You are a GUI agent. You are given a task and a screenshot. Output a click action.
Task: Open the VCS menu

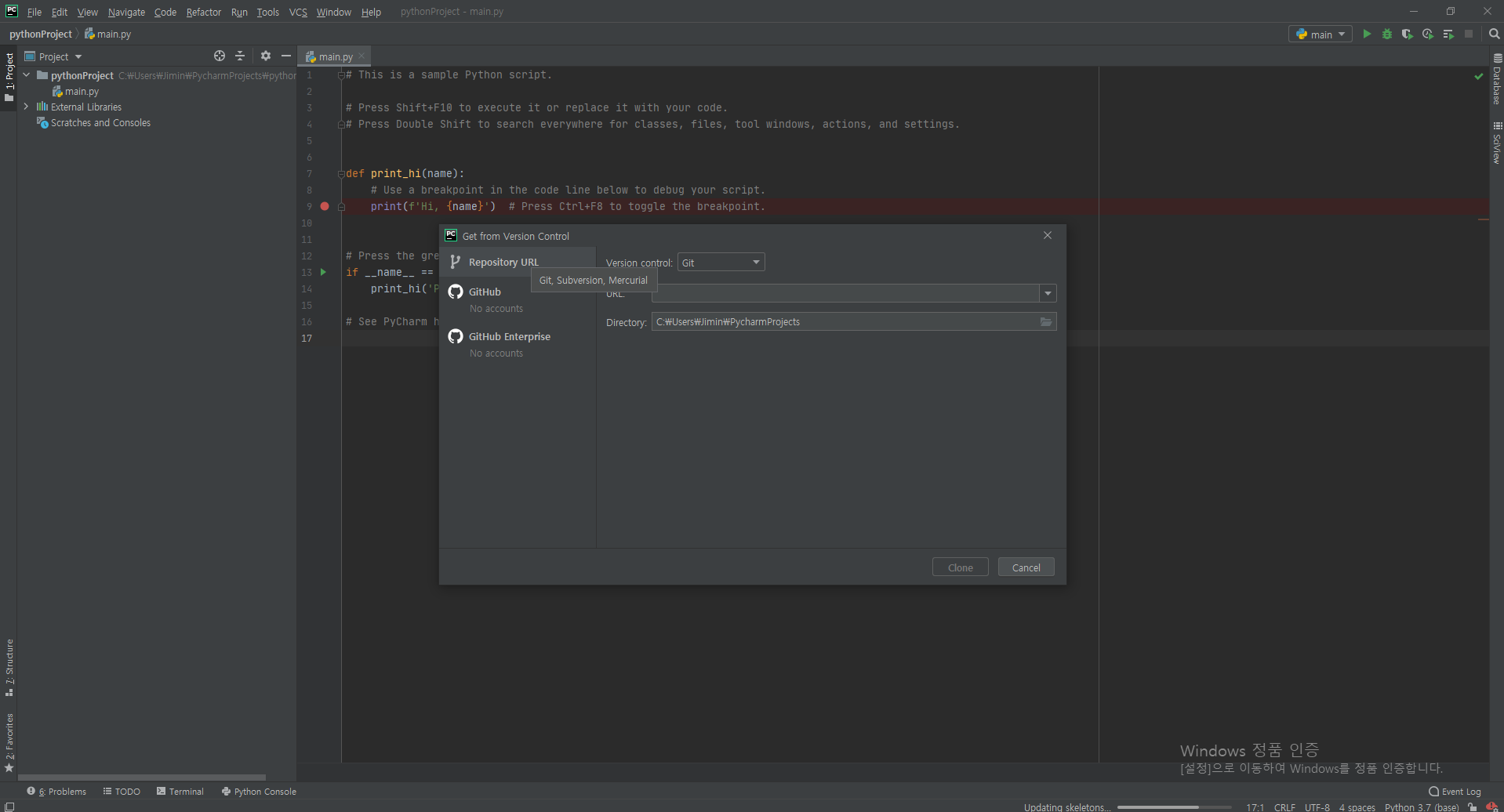pos(298,12)
